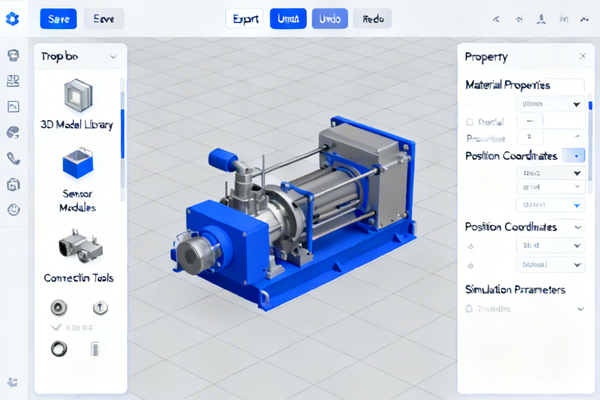The image size is (600, 400).
Task: Select the blue pump model in viewport
Action: click(x=294, y=214)
